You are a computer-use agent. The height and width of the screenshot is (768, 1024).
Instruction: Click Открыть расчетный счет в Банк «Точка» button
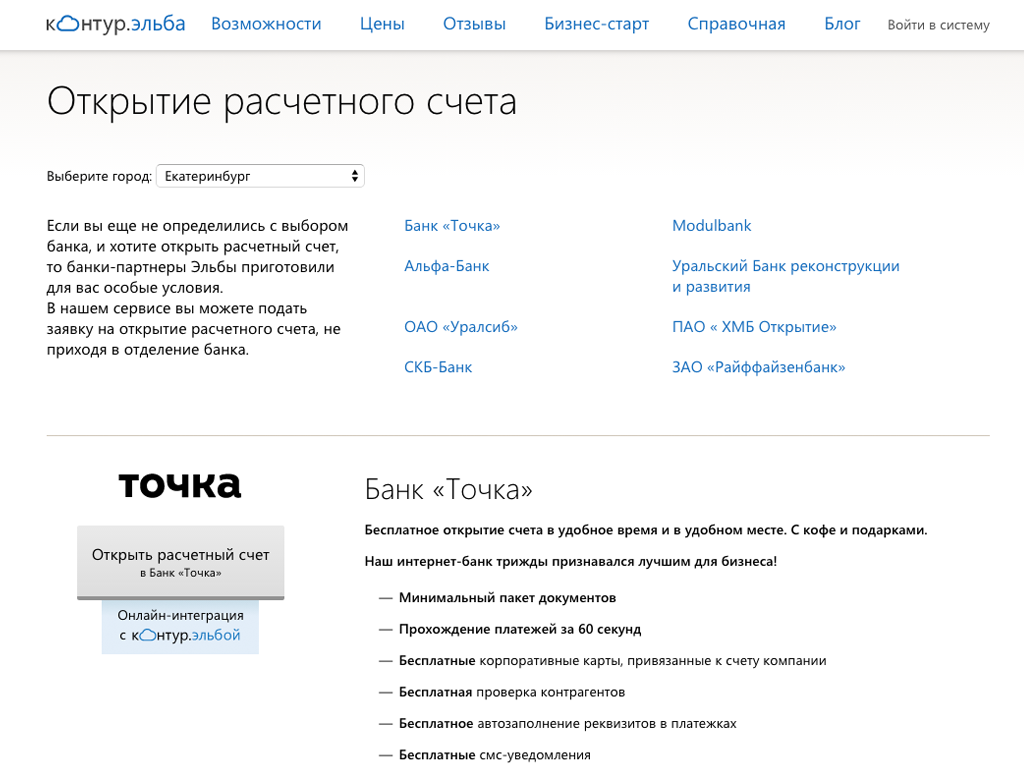click(180, 562)
